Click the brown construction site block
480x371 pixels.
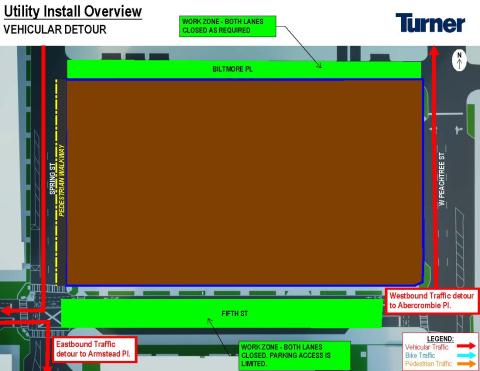tap(245, 182)
